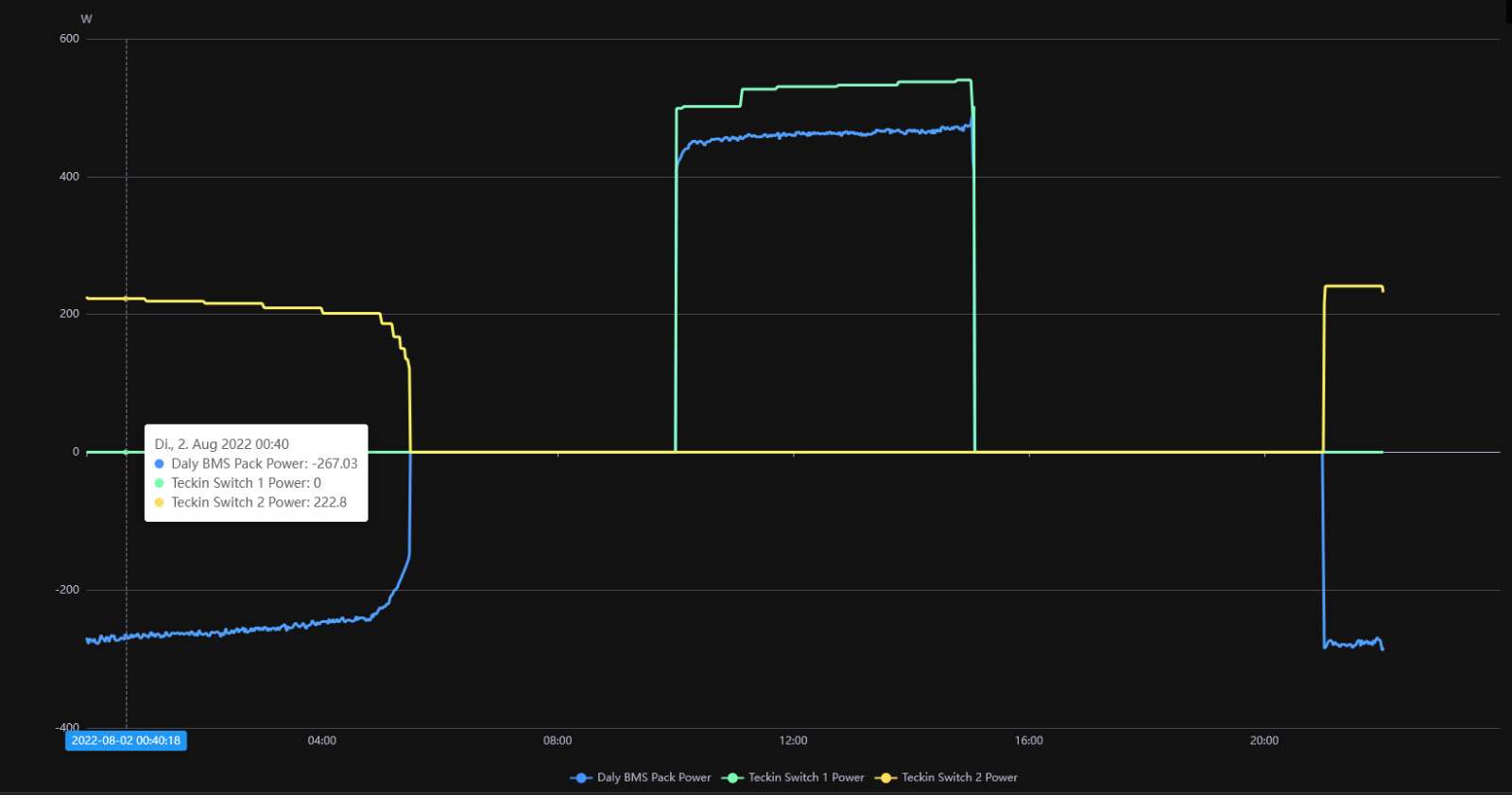Click the 04:00 time axis label

[x=322, y=740]
